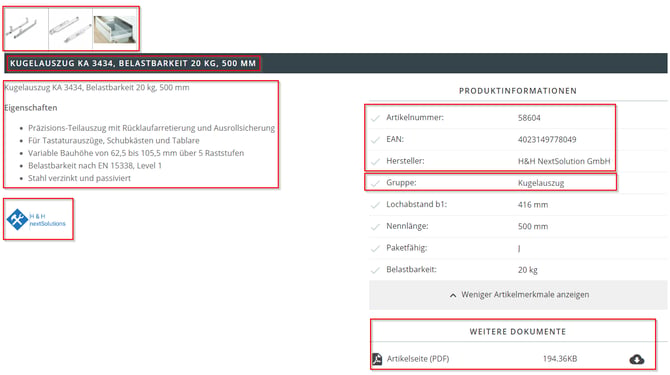This screenshot has height=375, width=670.
Task: Select the second disassembled rails thumbnail
Action: 71,28
